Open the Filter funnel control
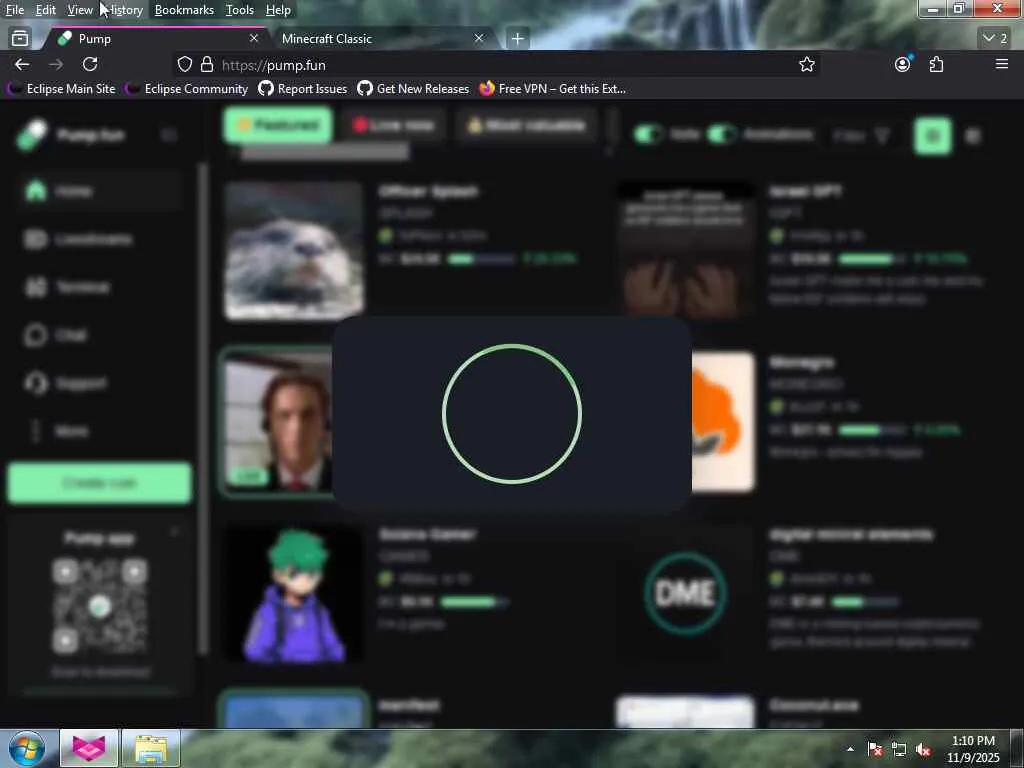The width and height of the screenshot is (1024, 768). pyautogui.click(x=861, y=136)
